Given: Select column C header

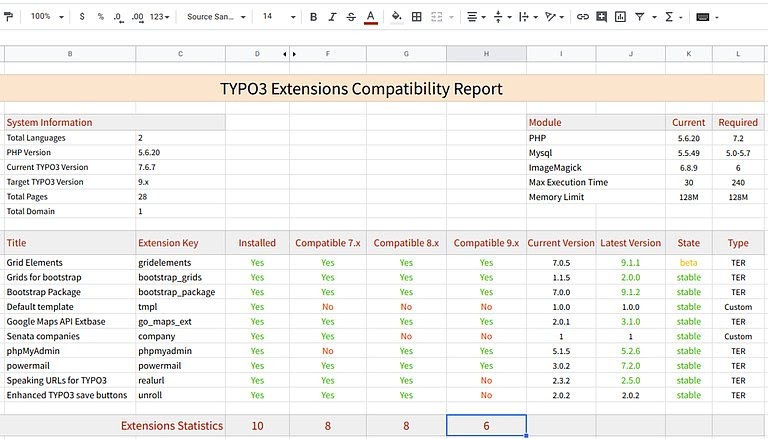Looking at the screenshot, I should point(180,54).
